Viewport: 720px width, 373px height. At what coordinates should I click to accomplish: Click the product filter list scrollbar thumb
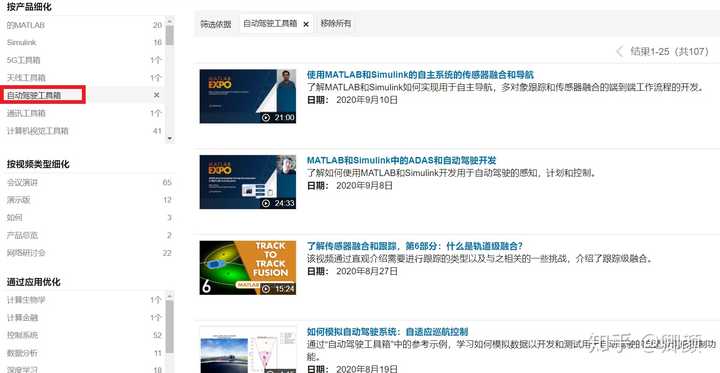[170, 35]
